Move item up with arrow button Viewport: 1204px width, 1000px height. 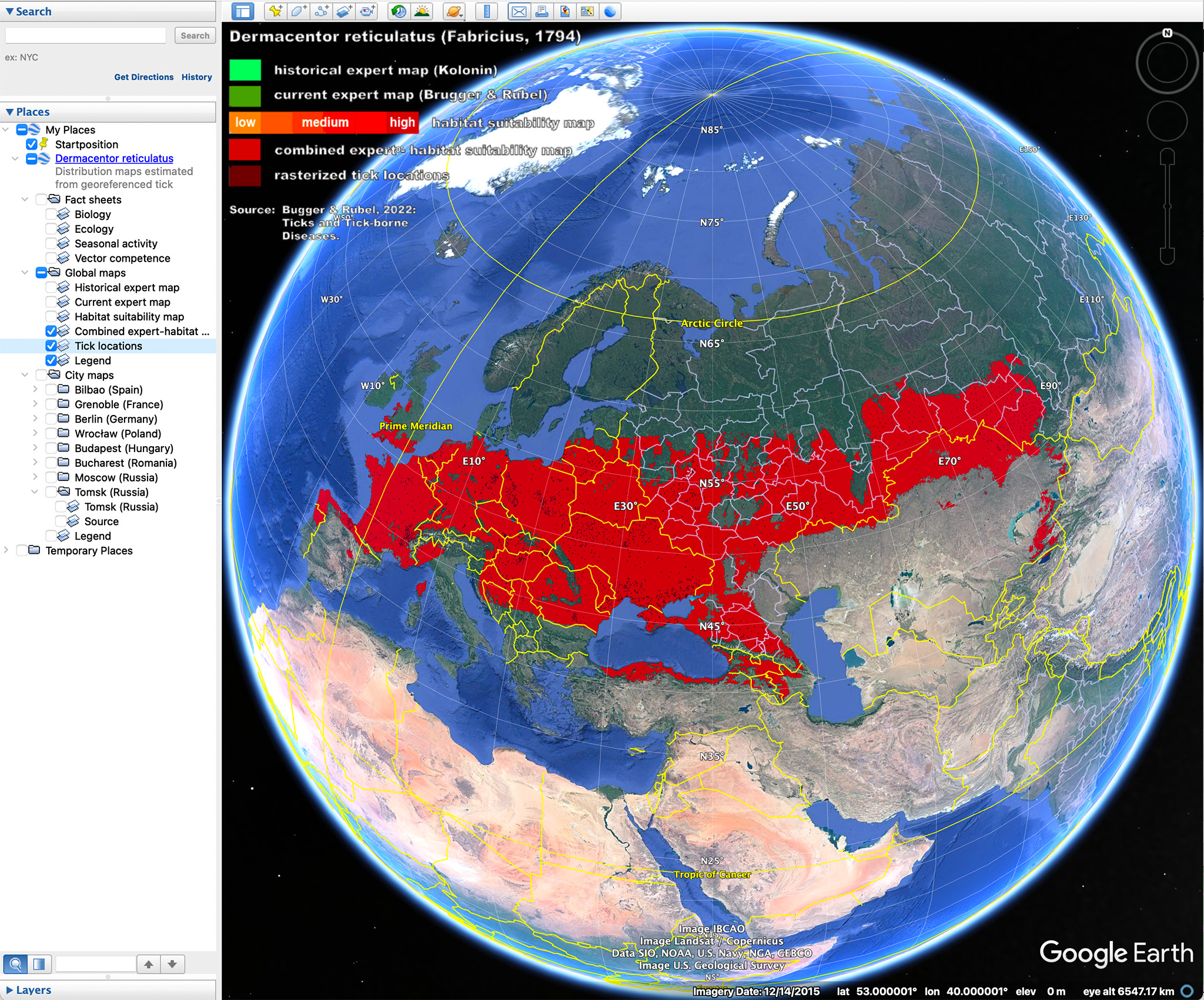[x=149, y=964]
